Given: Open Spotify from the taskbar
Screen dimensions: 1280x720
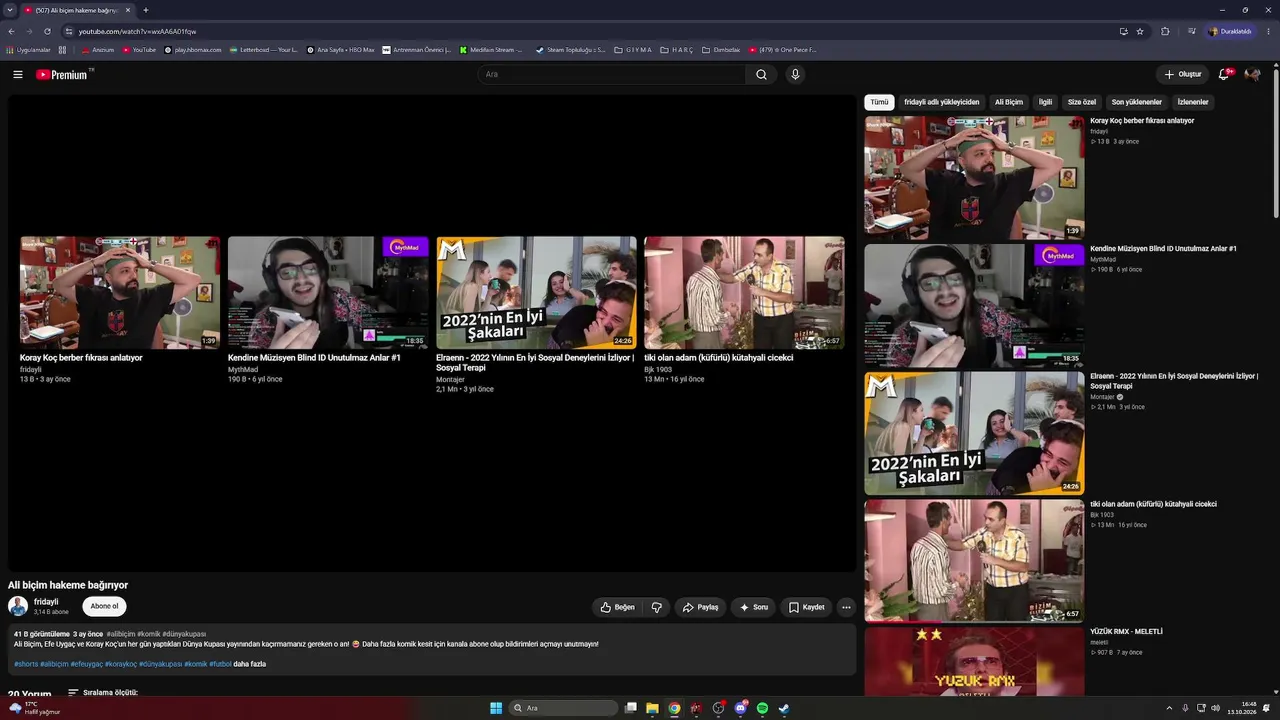Looking at the screenshot, I should point(762,708).
